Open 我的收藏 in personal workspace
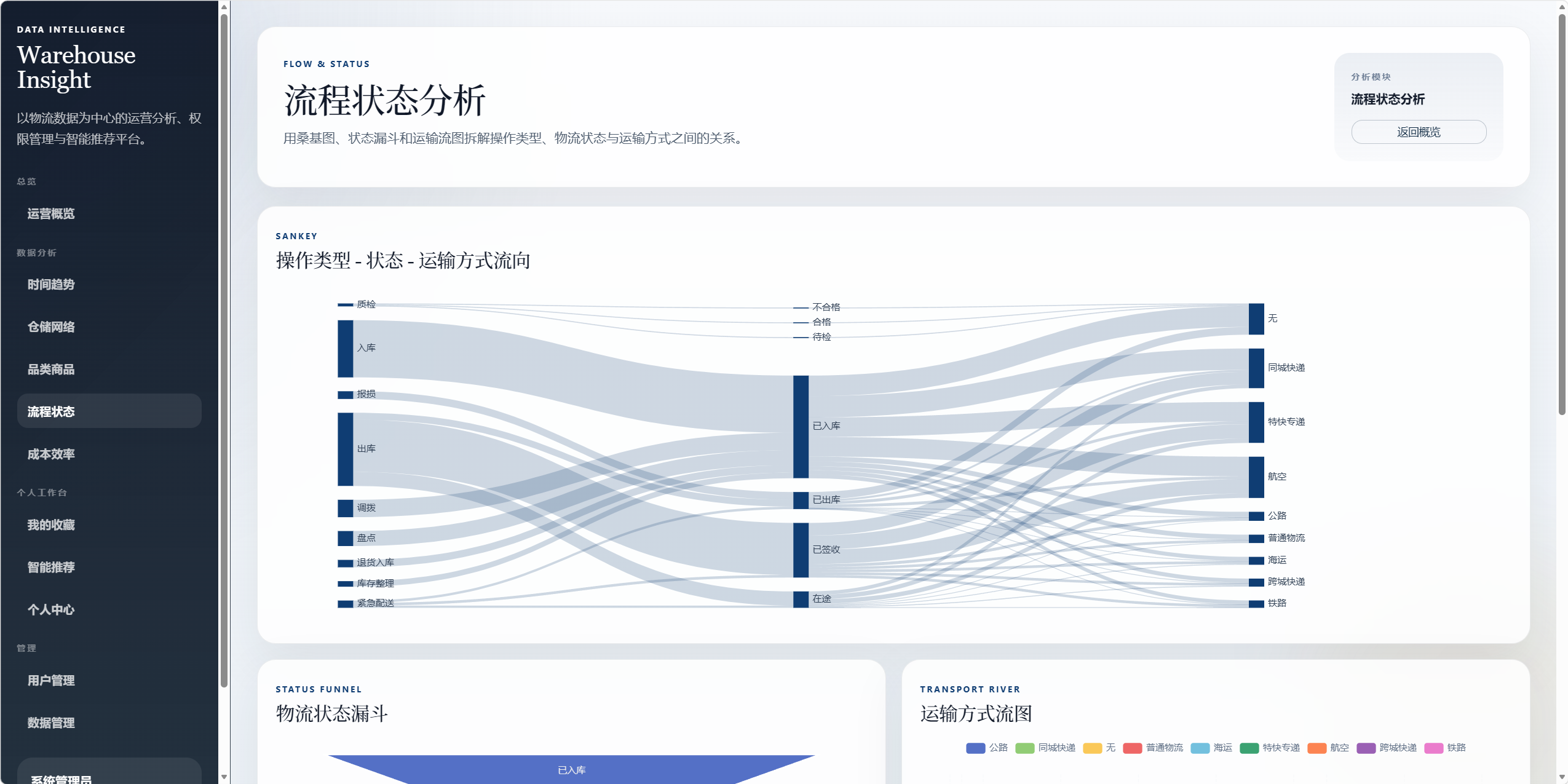Viewport: 1568px width, 784px height. tap(51, 525)
